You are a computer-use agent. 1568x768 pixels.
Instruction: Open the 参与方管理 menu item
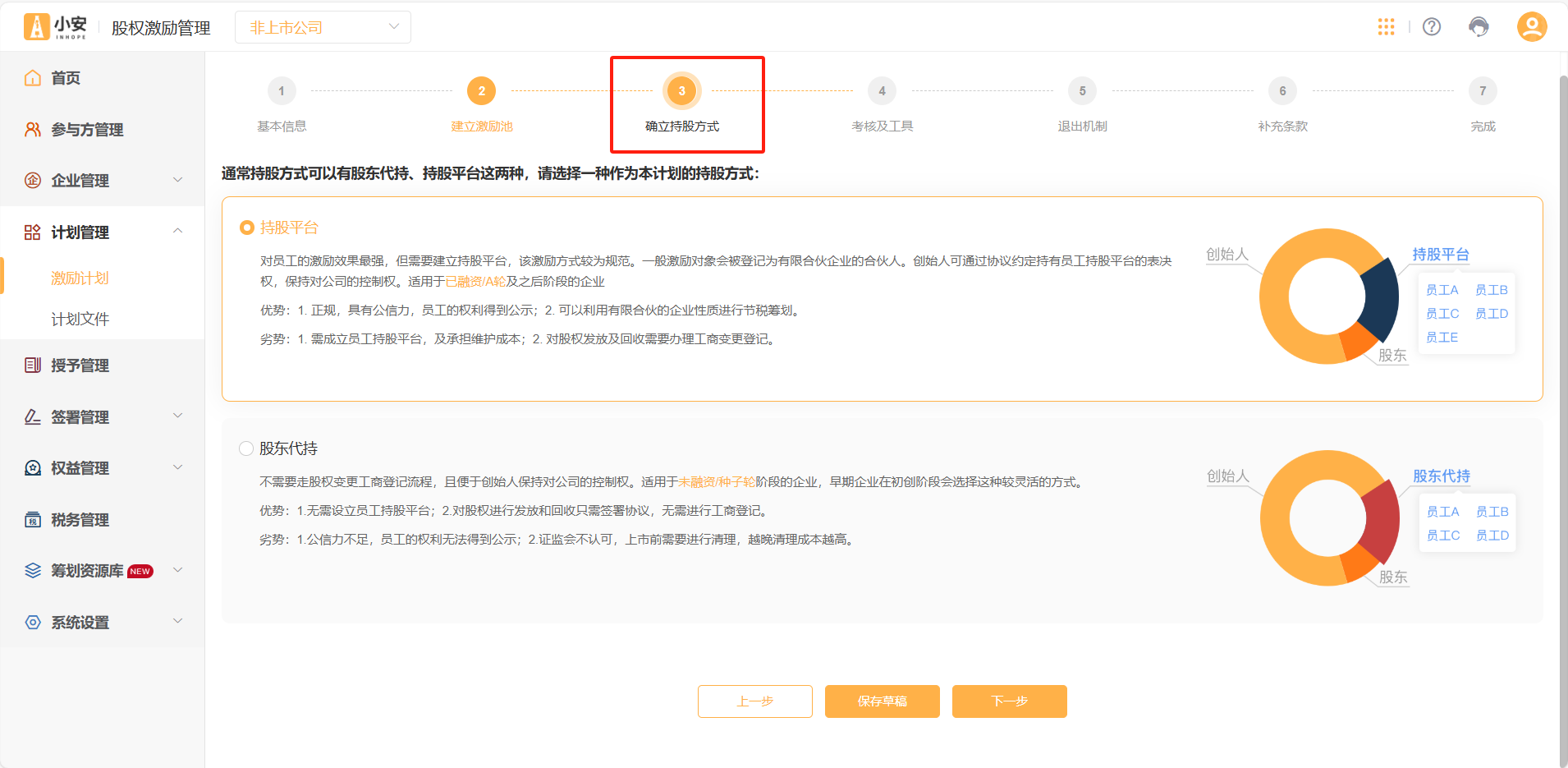(102, 130)
